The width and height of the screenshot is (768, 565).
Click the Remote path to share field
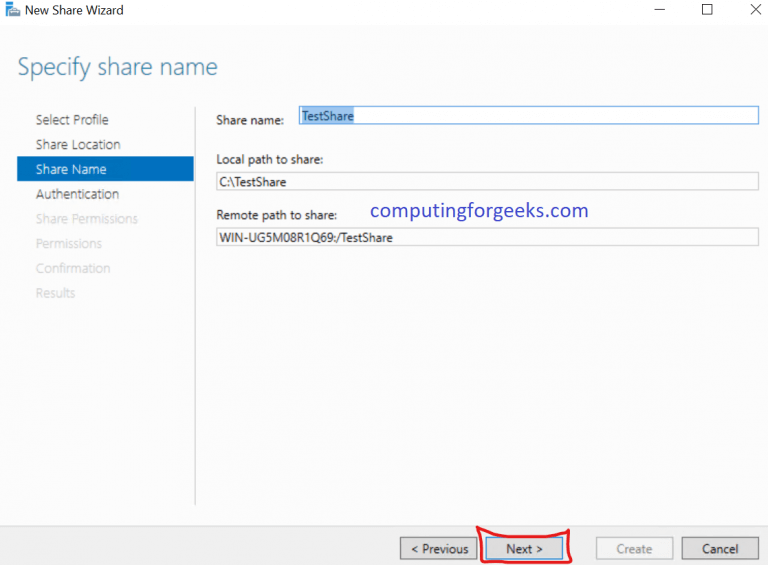tap(487, 237)
